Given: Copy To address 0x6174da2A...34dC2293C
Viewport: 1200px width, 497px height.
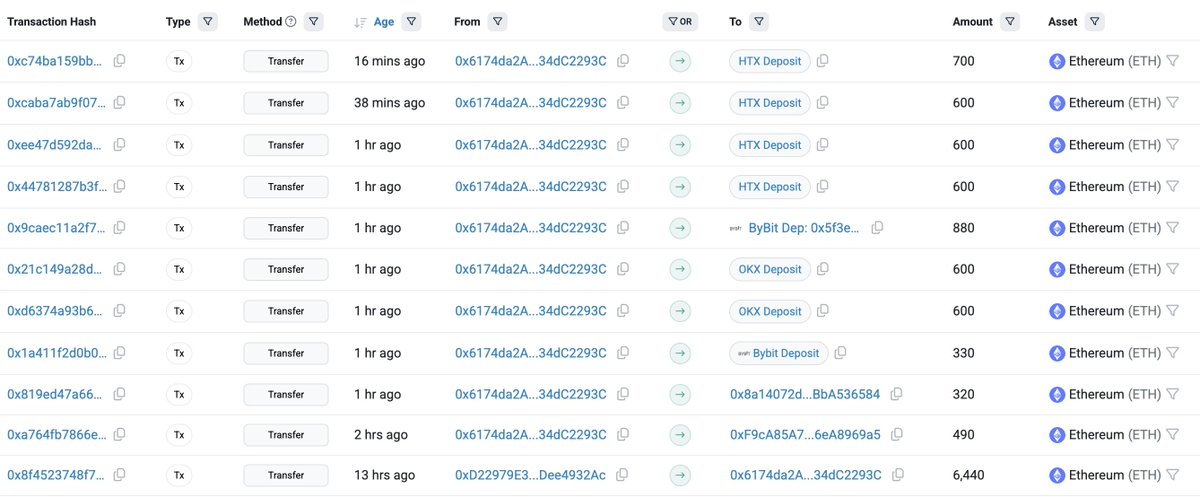Looking at the screenshot, I should [897, 475].
